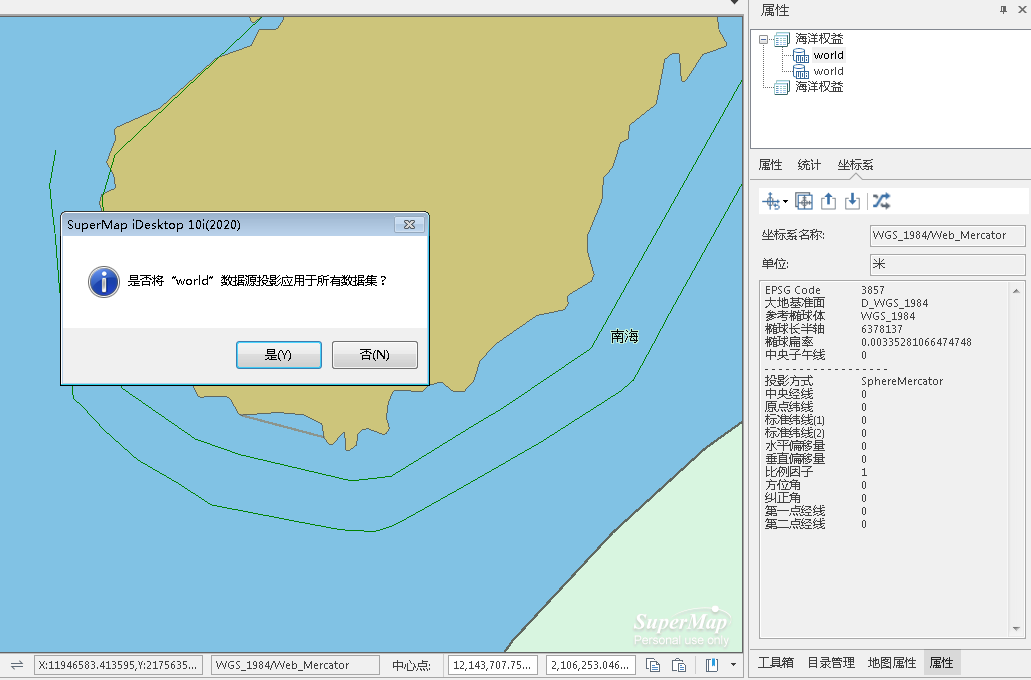Select the highlighted world datasource entry
This screenshot has height=680, width=1031.
coord(828,55)
